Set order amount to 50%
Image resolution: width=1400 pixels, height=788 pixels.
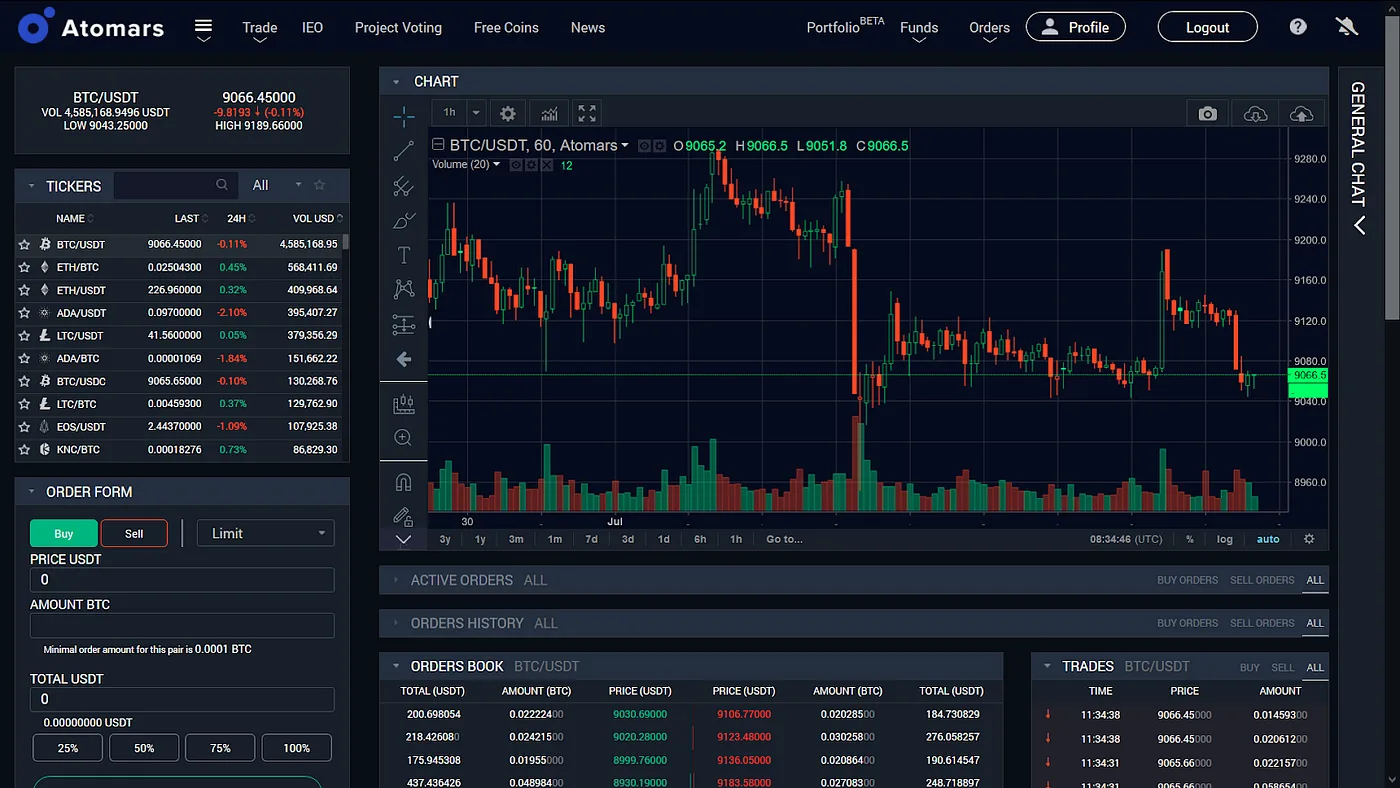[x=144, y=748]
